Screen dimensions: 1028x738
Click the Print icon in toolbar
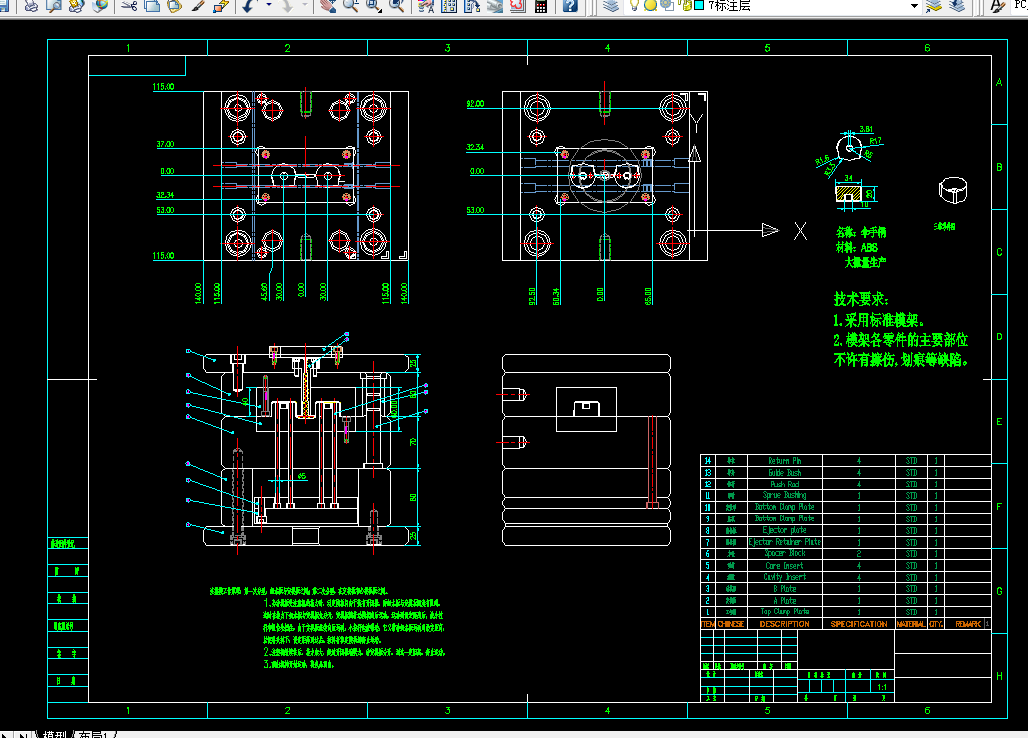(31, 6)
